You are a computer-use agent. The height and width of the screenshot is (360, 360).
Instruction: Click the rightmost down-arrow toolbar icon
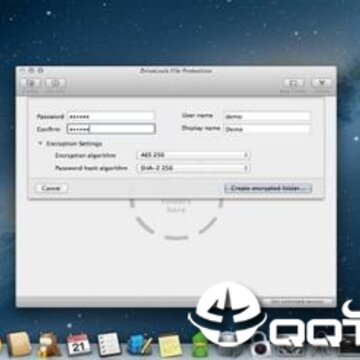click(x=321, y=83)
